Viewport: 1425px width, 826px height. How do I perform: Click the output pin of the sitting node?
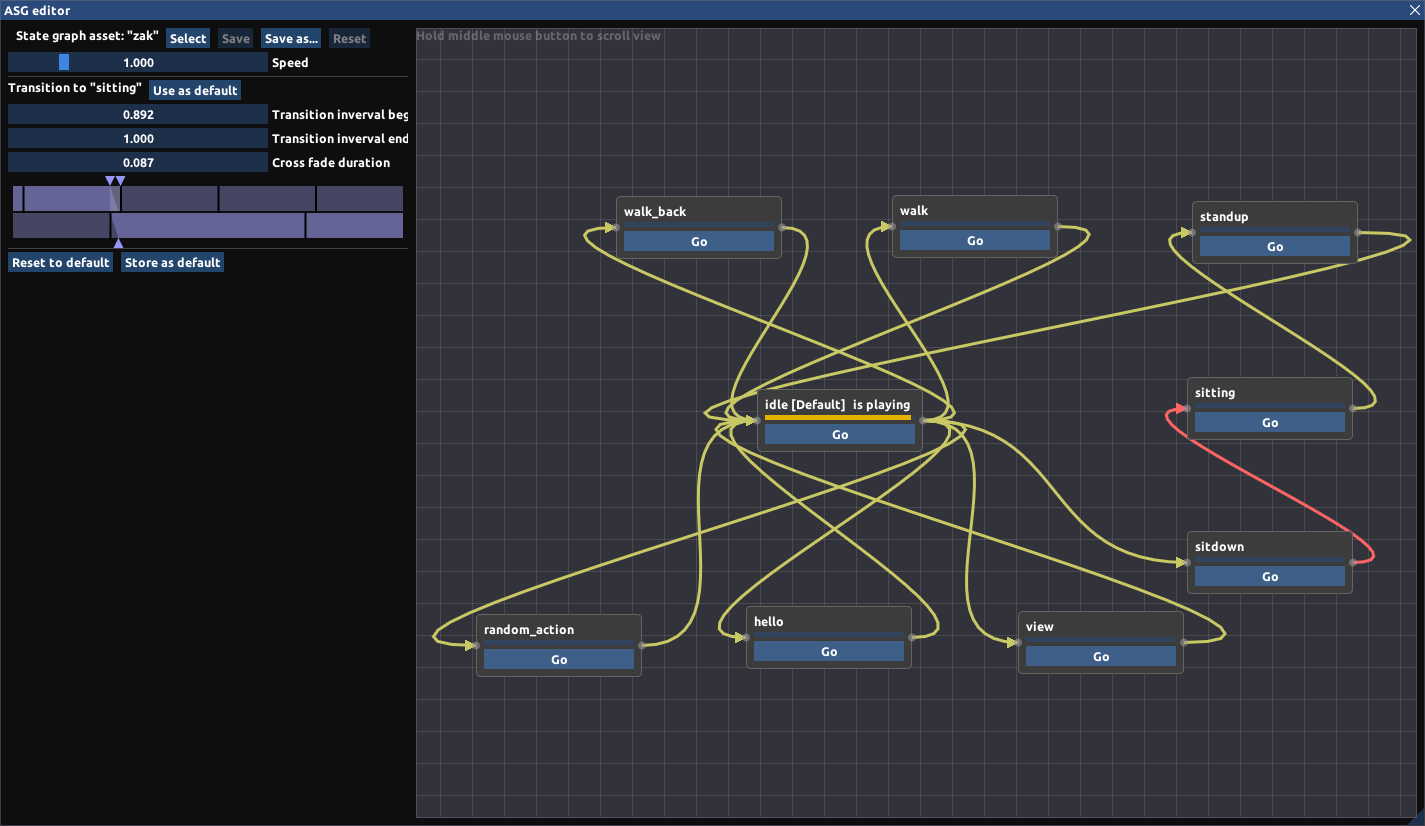pos(1351,408)
